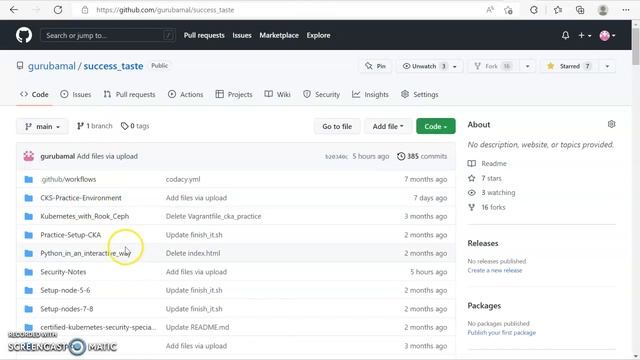The width and height of the screenshot is (640, 360).
Task: Open the Add file dropdown
Action: 388,127
